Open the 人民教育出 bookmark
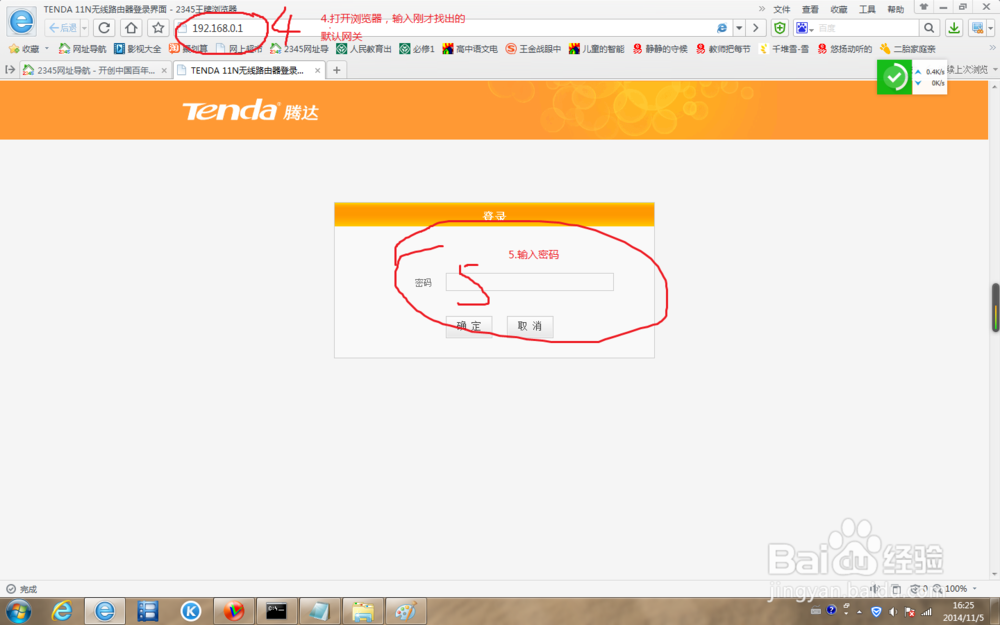1000x625 pixels. coord(364,48)
